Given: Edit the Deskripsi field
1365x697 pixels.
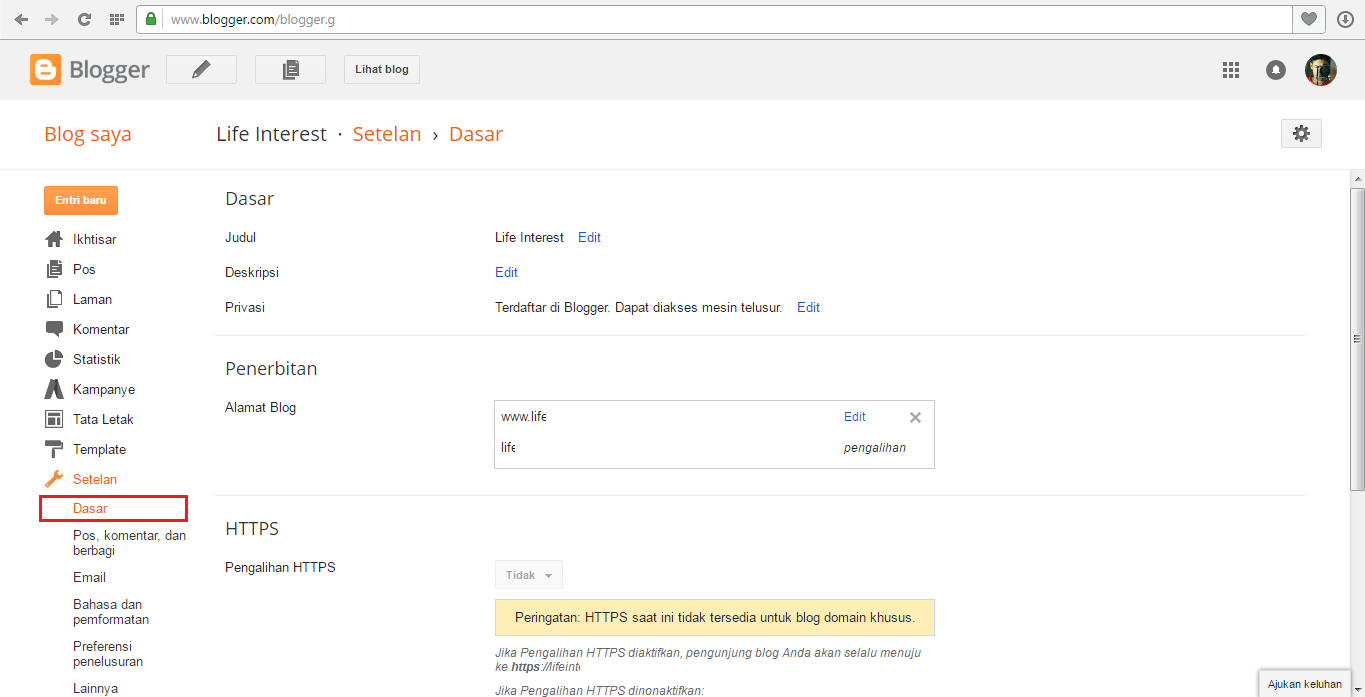Looking at the screenshot, I should point(506,272).
